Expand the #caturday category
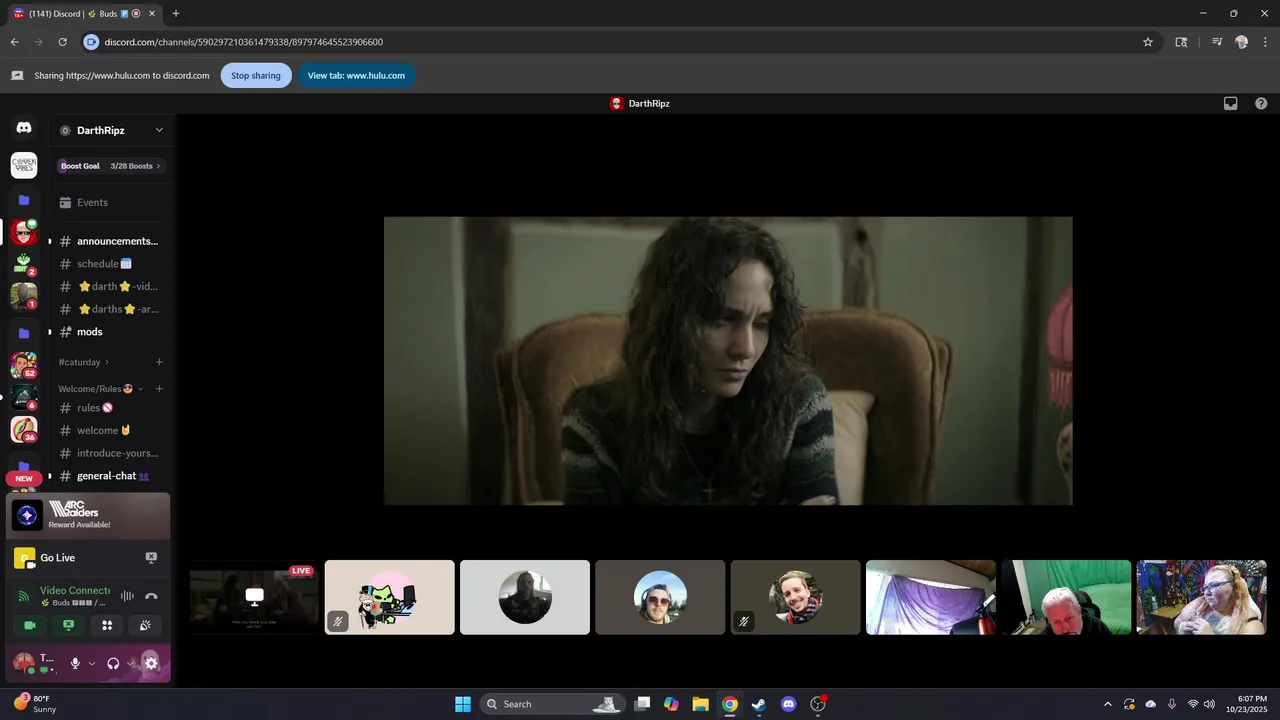 click(x=84, y=362)
